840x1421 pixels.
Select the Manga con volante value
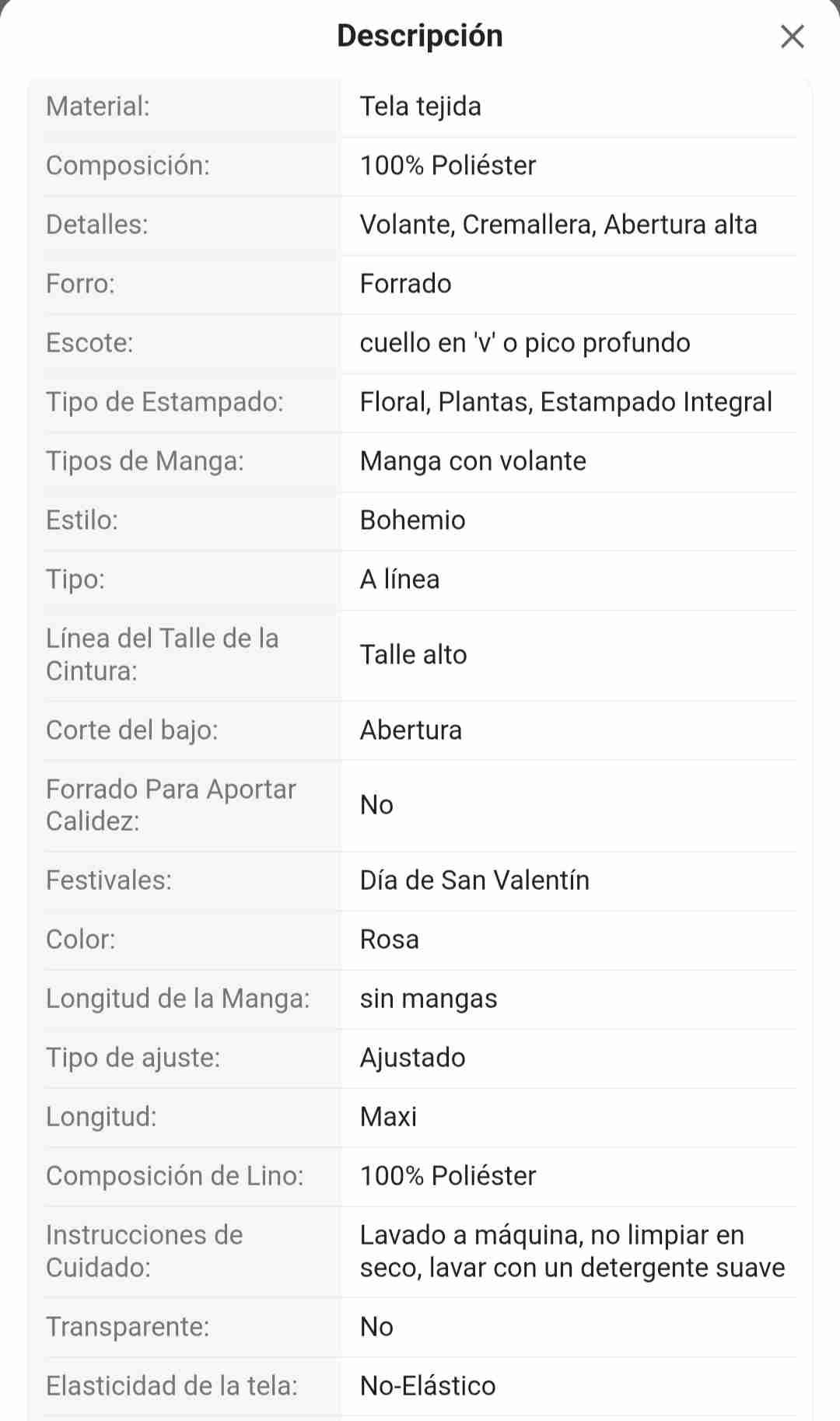click(473, 461)
